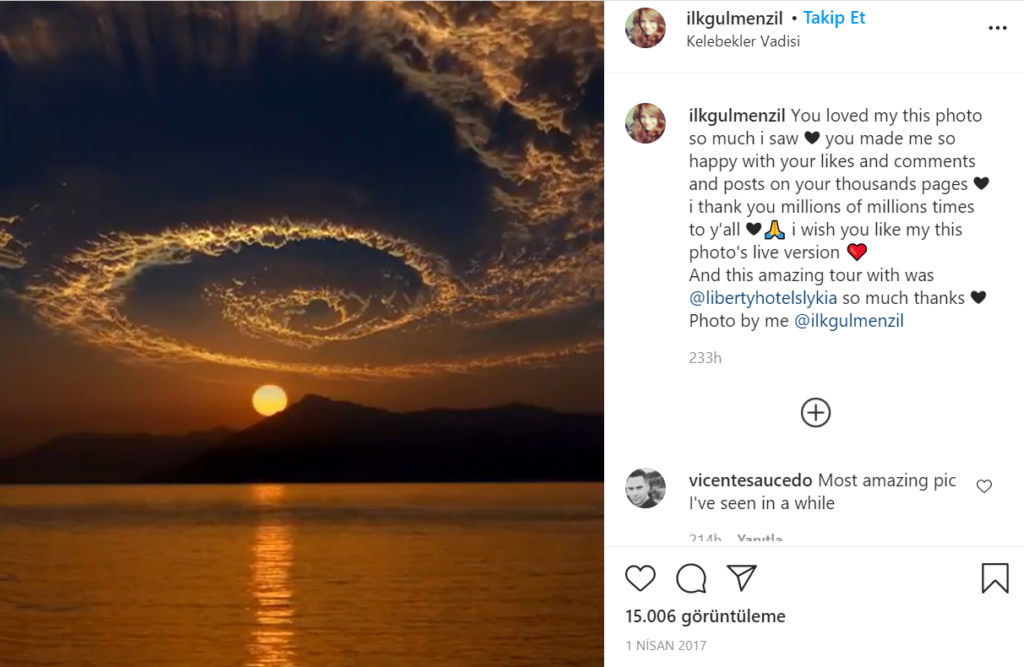This screenshot has height=667, width=1024.
Task: Click ilkgulmenzil header profile picture
Action: (x=645, y=28)
